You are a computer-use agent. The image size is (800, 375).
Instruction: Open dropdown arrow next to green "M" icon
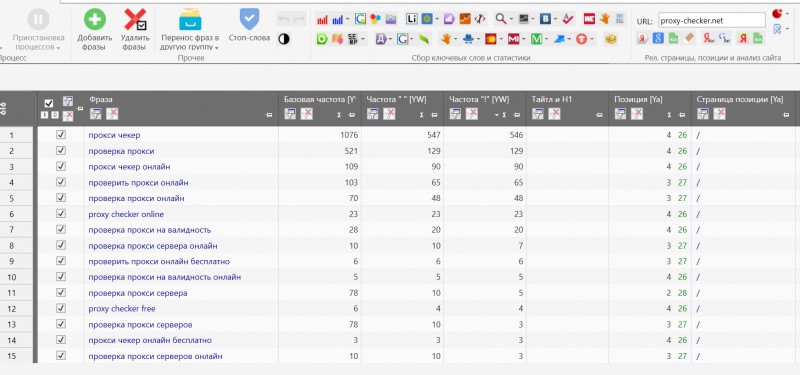[546, 39]
